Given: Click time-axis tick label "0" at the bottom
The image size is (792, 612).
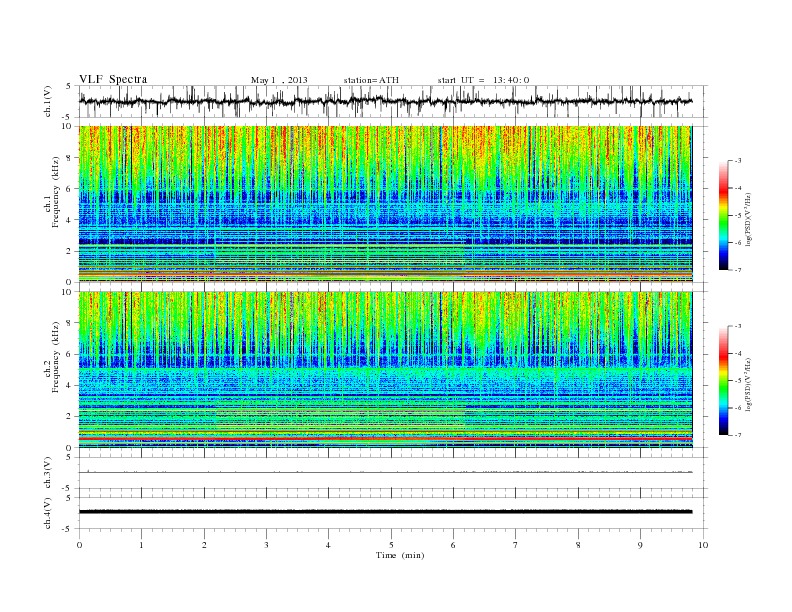Looking at the screenshot, I should [79, 545].
